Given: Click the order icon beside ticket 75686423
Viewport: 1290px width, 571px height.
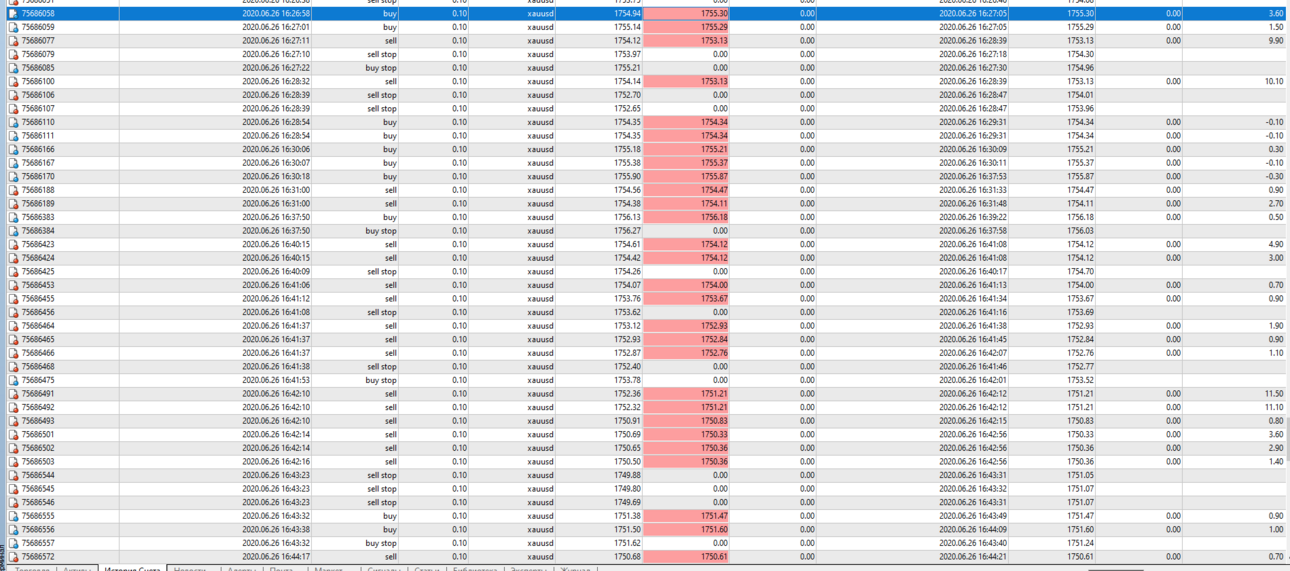Looking at the screenshot, I should pyautogui.click(x=13, y=244).
